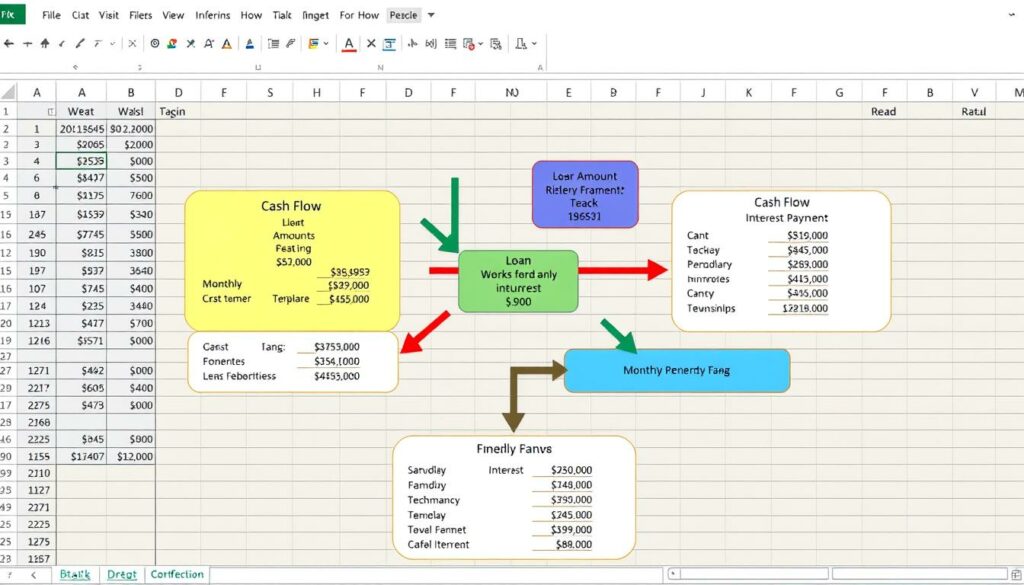The width and height of the screenshot is (1024, 585).
Task: Open the Filers menu
Action: (x=140, y=15)
